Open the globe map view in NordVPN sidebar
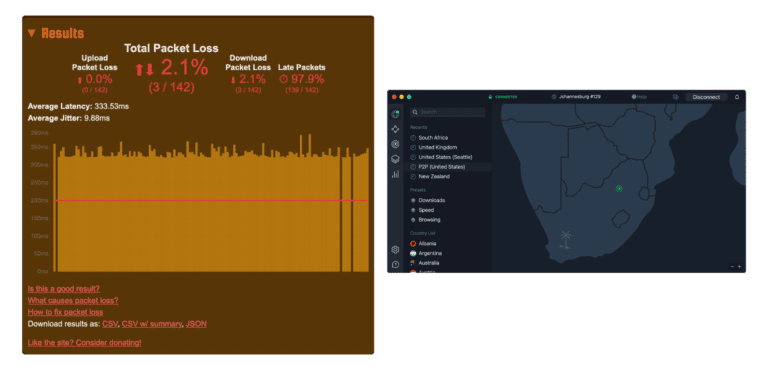This screenshot has height=370, width=768. (396, 114)
